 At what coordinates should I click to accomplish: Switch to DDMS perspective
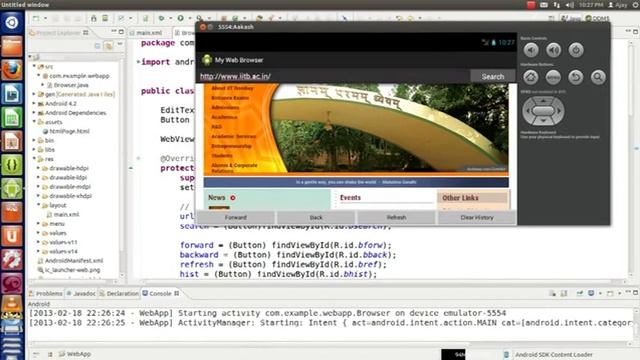click(598, 18)
